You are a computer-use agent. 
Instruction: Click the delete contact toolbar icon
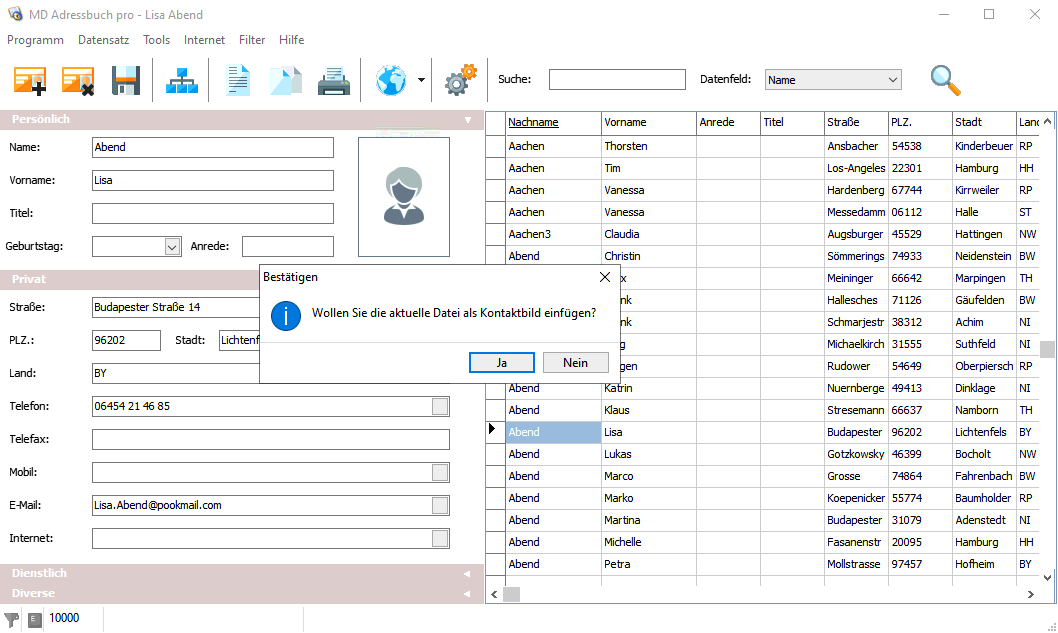point(78,80)
